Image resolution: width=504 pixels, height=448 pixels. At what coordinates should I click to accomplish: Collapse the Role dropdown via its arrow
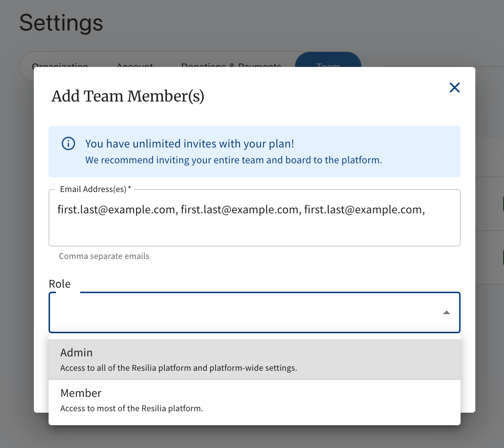pos(446,313)
